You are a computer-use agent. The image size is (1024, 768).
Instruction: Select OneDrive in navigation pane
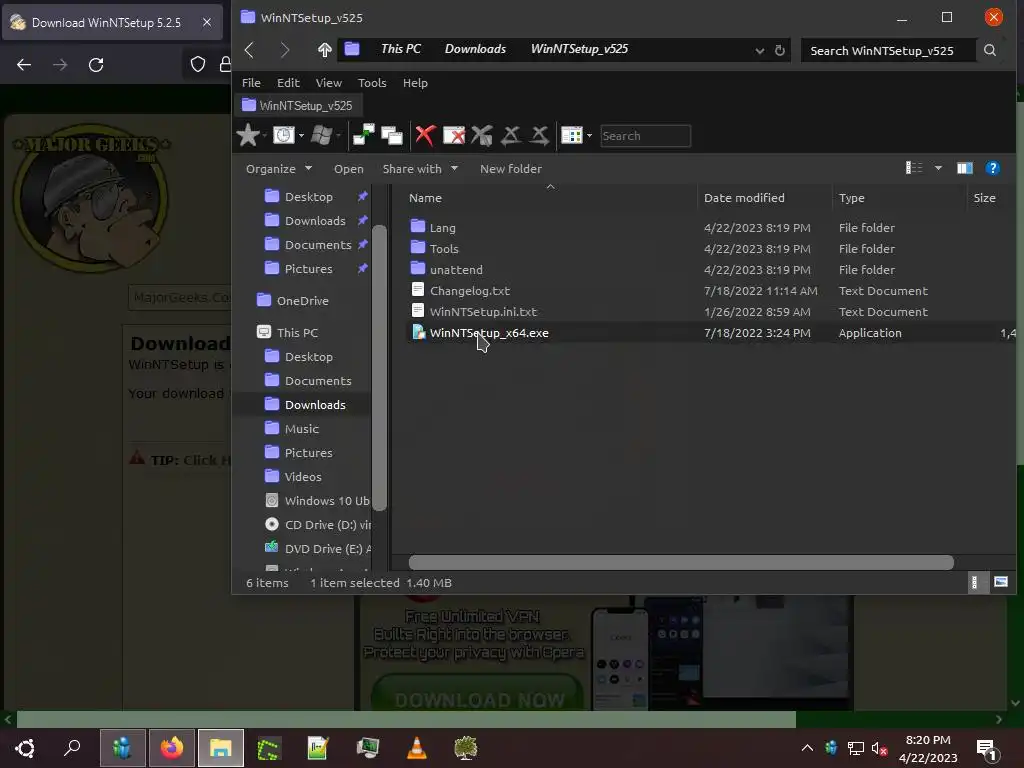click(302, 300)
